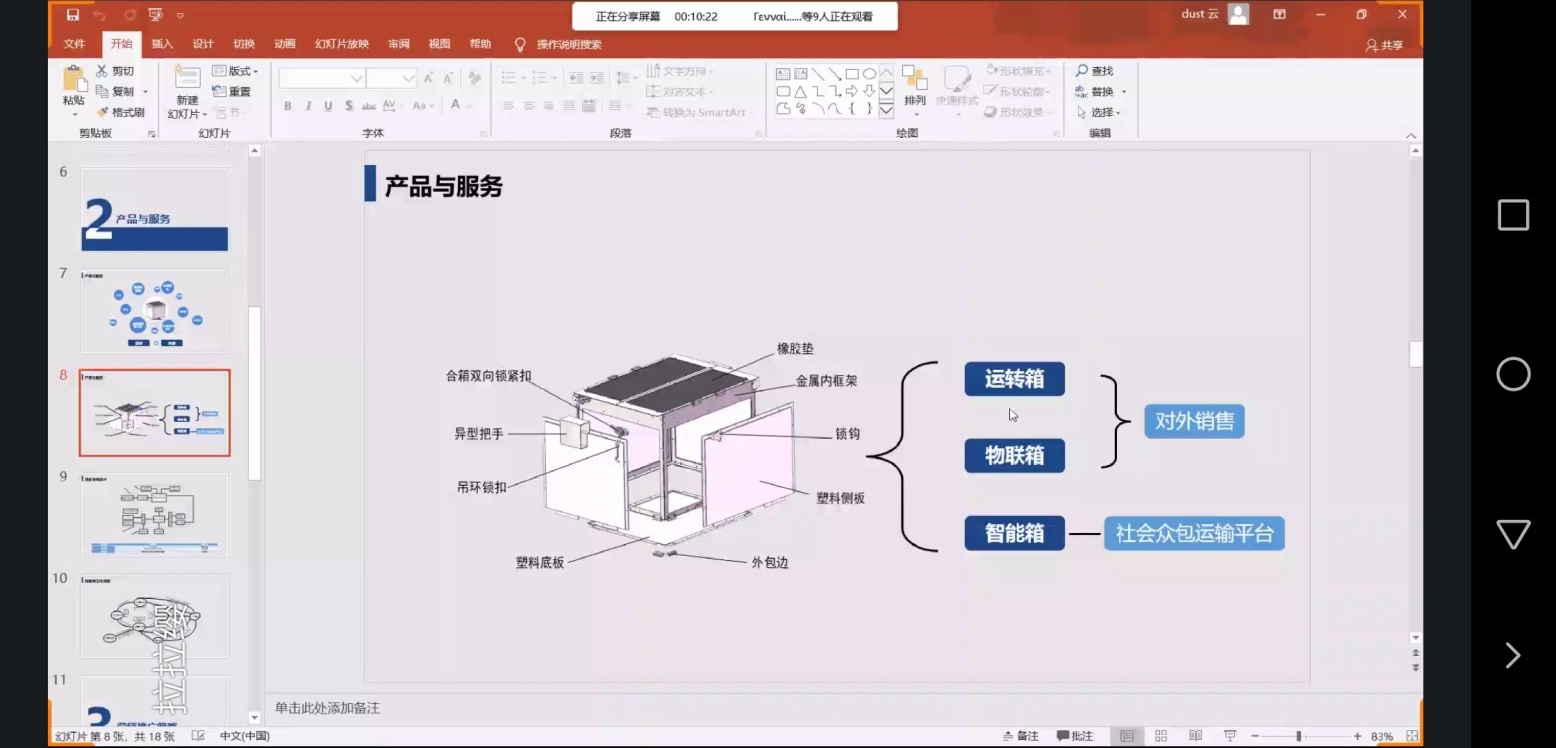The width and height of the screenshot is (1556, 748).
Task: Expand the font name combo box
Action: tap(356, 78)
